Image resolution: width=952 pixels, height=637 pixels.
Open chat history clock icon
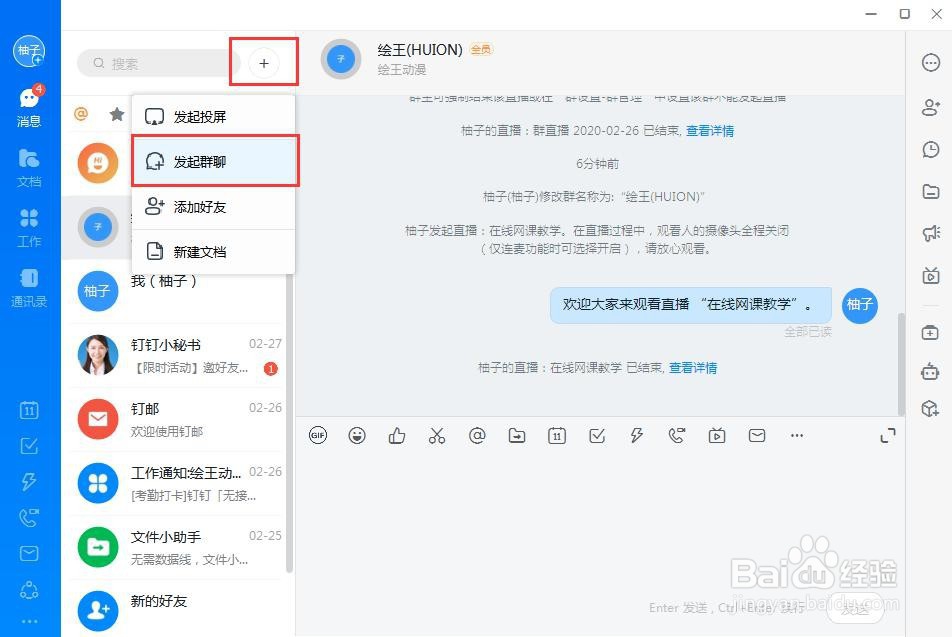[931, 149]
